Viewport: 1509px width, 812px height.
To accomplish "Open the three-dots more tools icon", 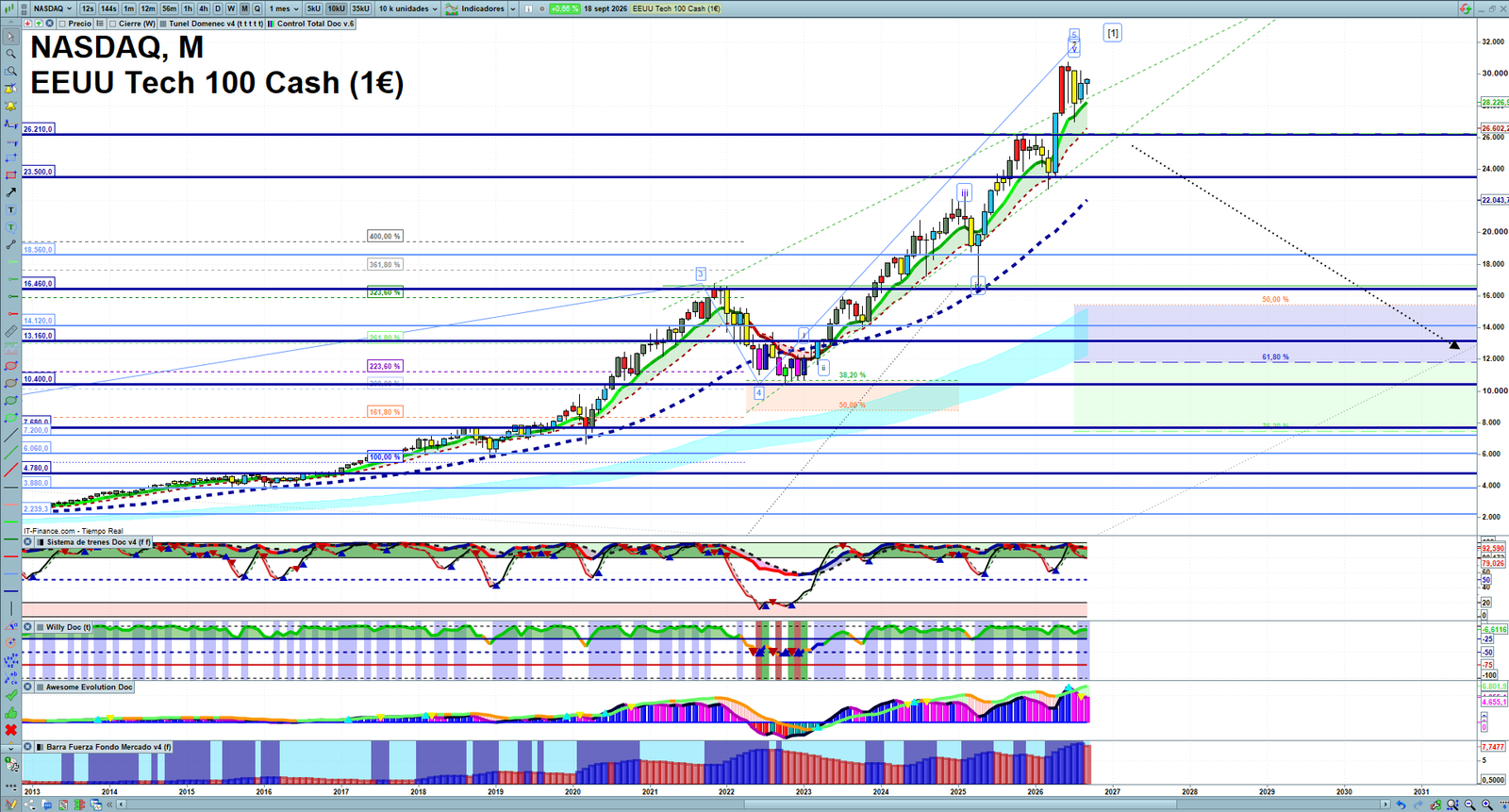I will pyautogui.click(x=10, y=787).
